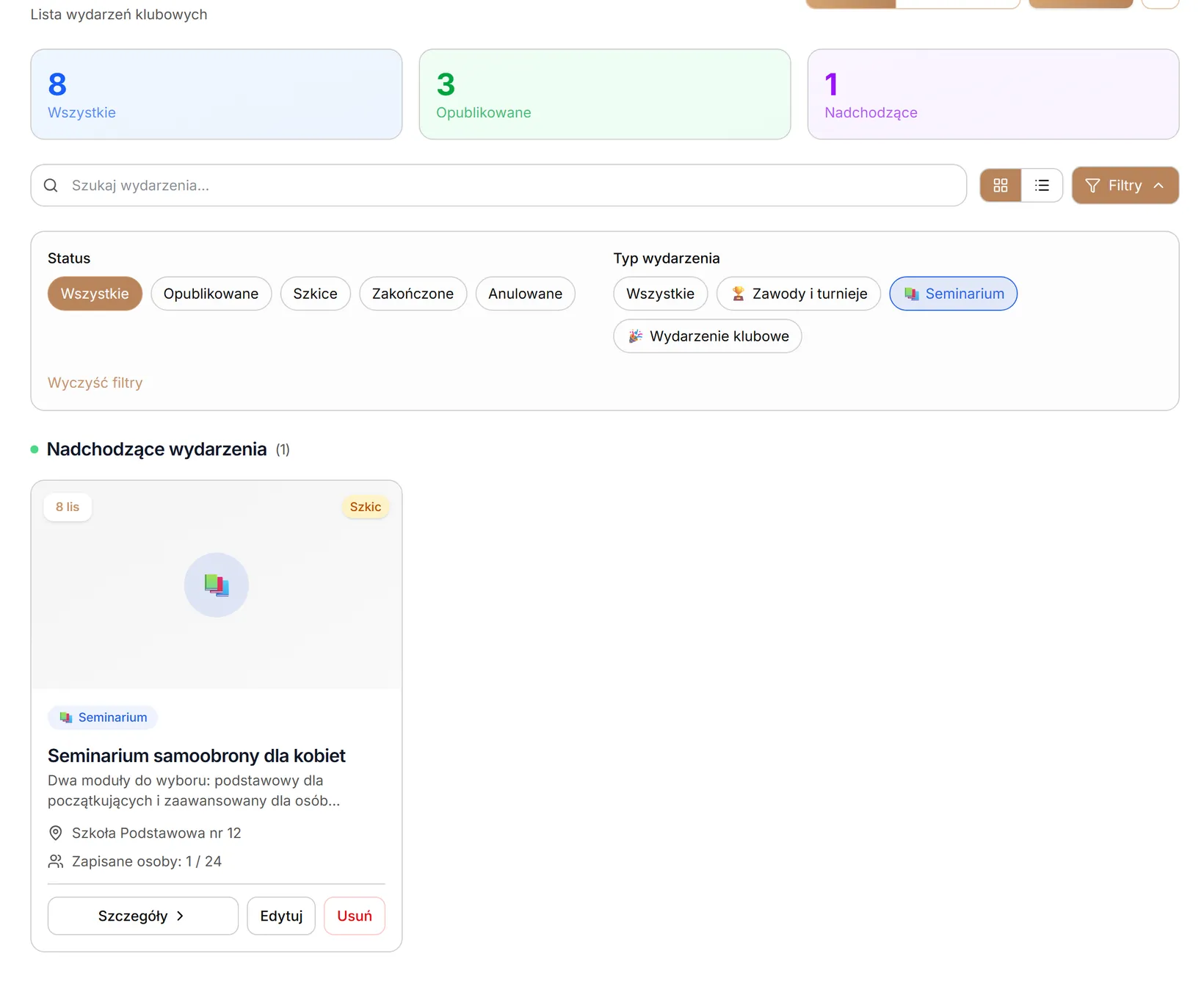
Task: Click the party icon in Wydarzenie klubowe
Action: (x=636, y=336)
